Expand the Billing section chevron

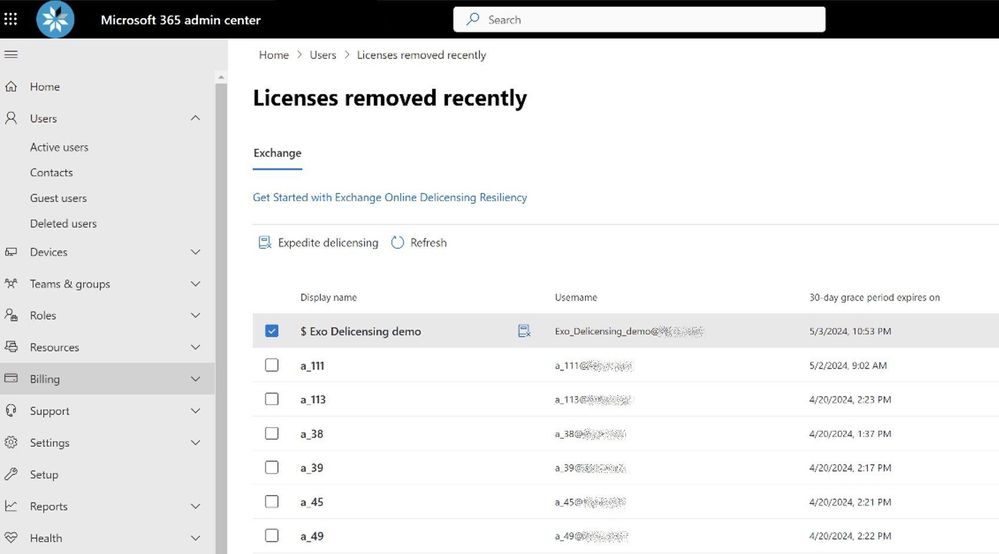click(196, 379)
